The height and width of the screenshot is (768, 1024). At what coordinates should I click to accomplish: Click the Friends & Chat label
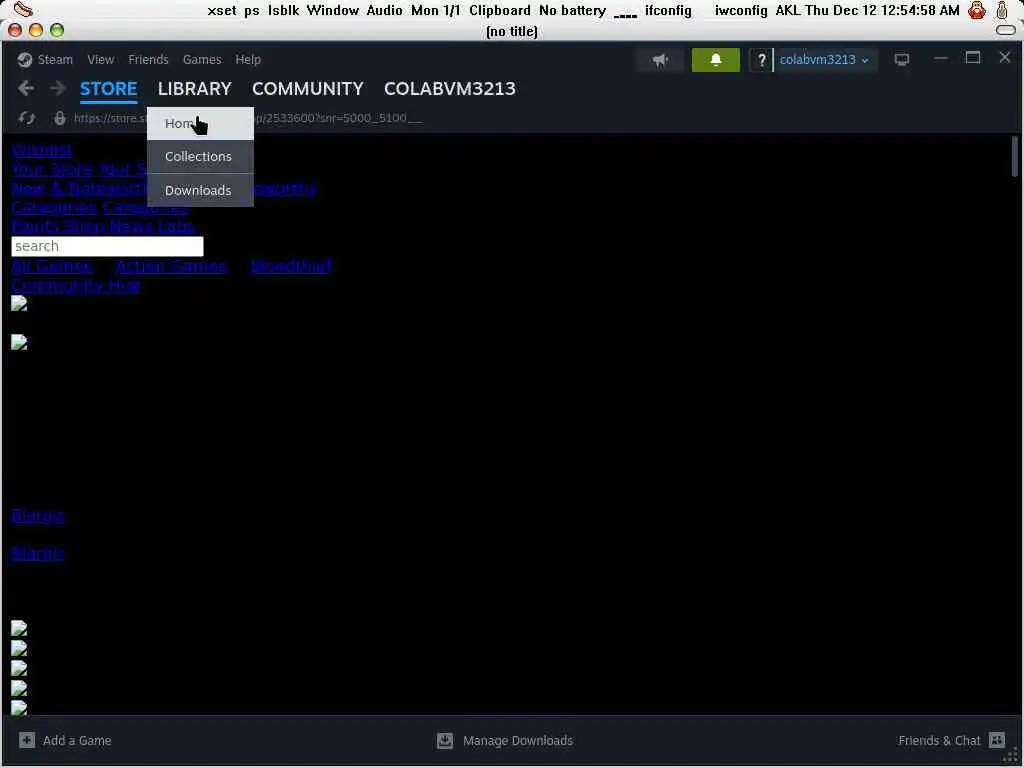click(x=939, y=740)
